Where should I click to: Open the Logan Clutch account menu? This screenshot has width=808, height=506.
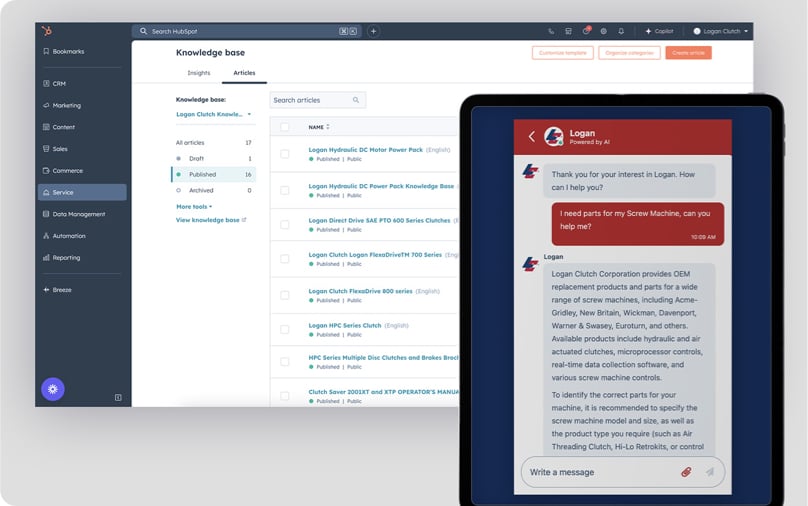click(721, 31)
